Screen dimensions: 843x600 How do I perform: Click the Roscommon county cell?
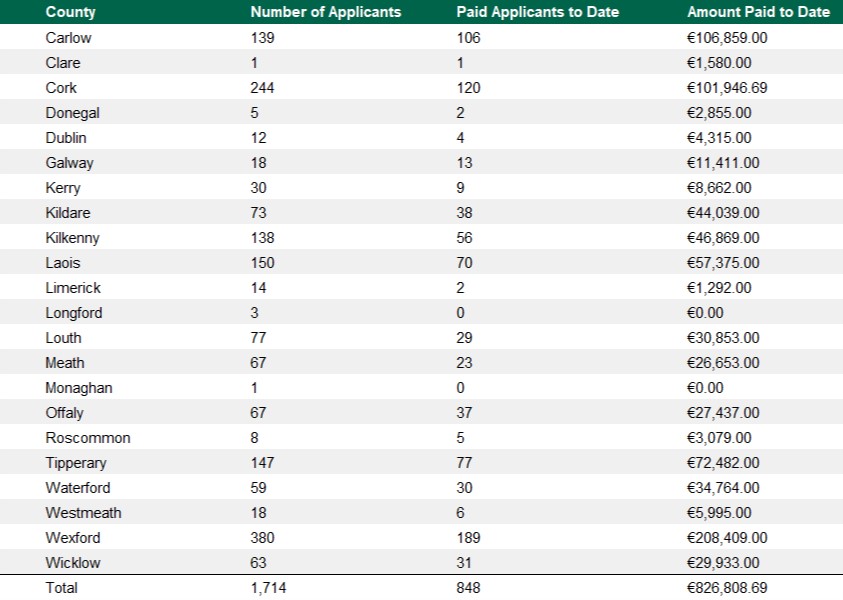click(x=87, y=438)
